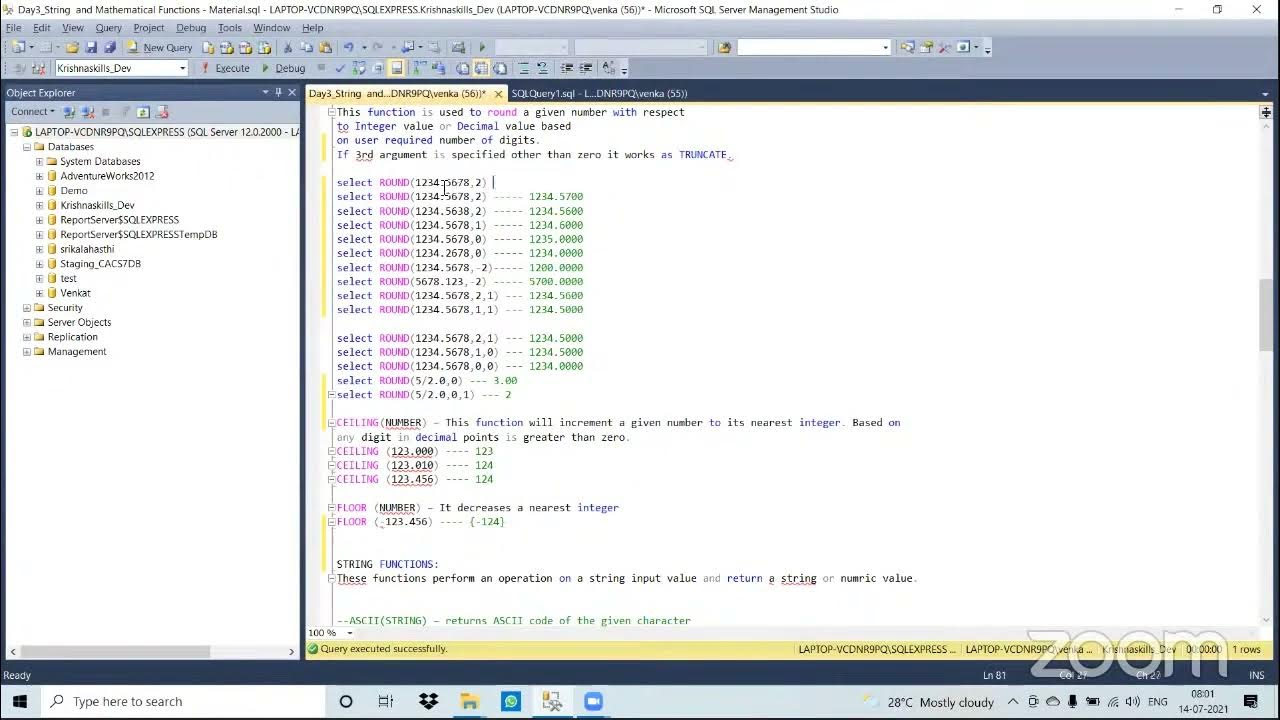Click the Debug button
This screenshot has height=720, width=1280.
click(x=283, y=68)
